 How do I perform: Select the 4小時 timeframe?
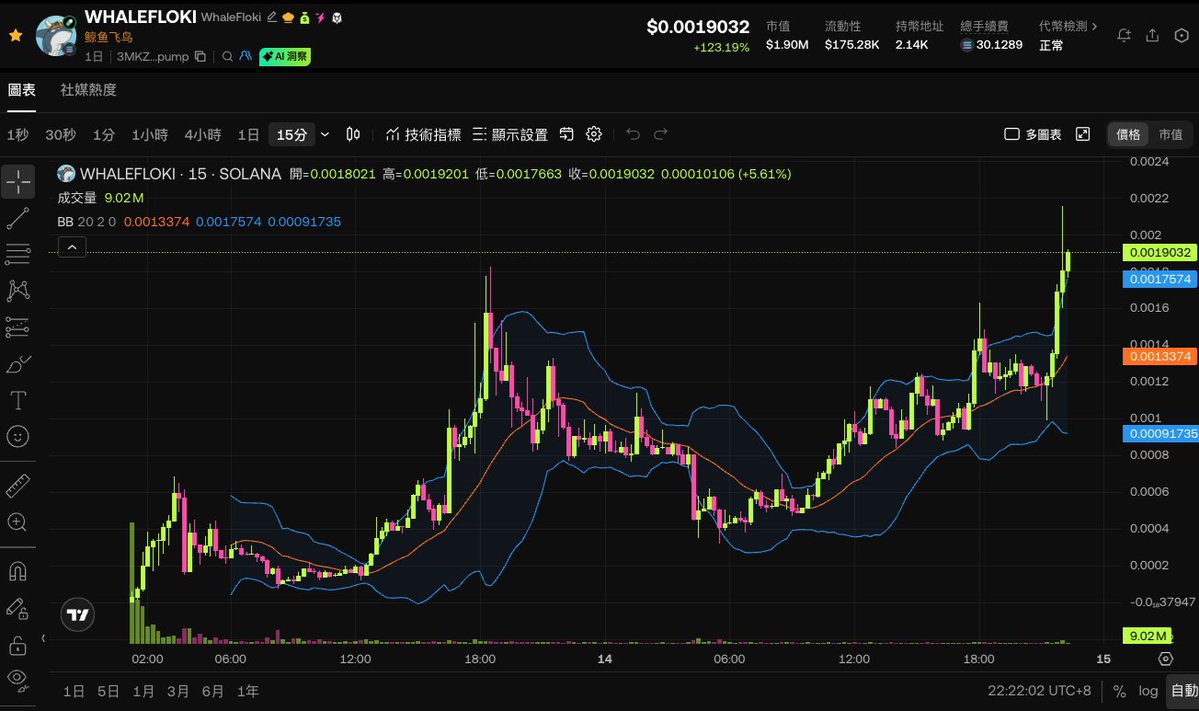pyautogui.click(x=203, y=135)
